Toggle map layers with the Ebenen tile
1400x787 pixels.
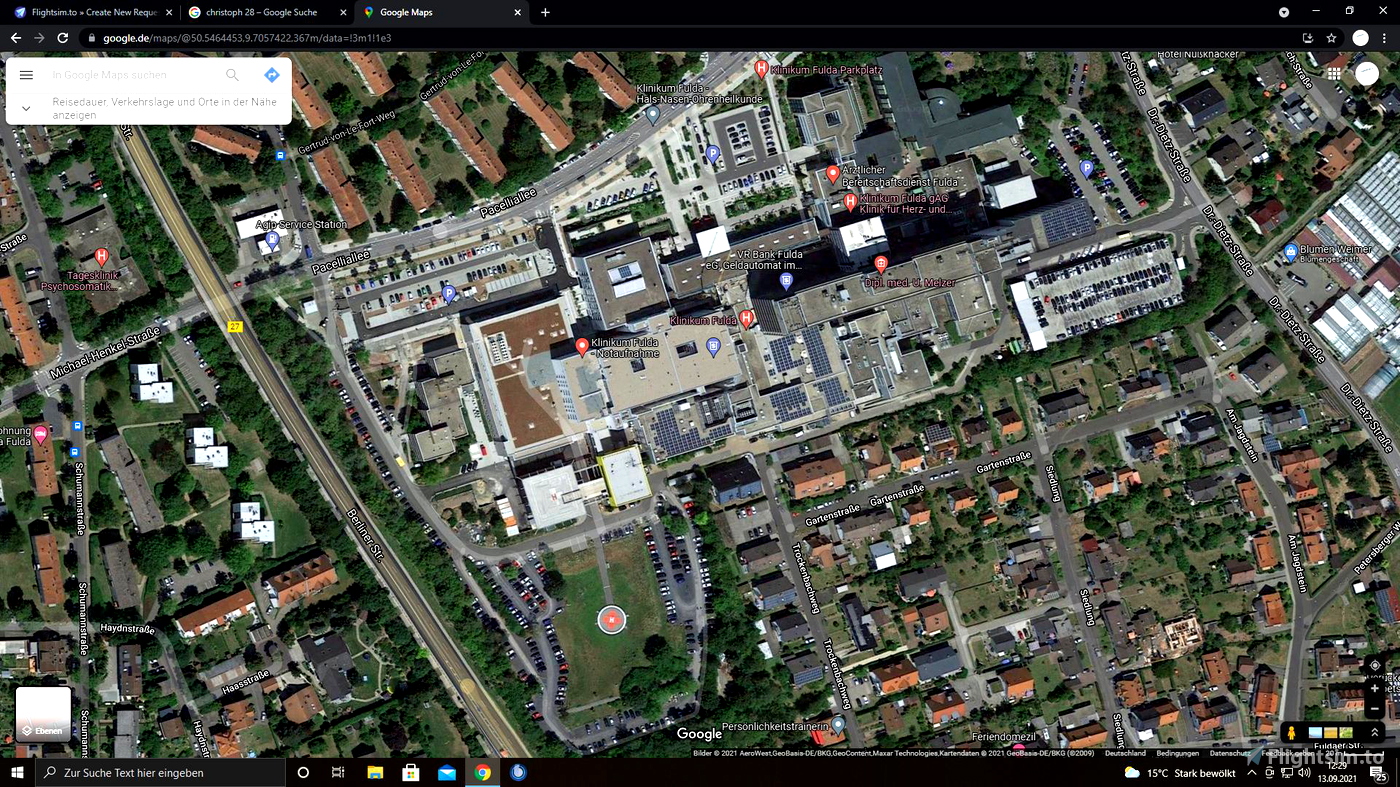tap(43, 714)
